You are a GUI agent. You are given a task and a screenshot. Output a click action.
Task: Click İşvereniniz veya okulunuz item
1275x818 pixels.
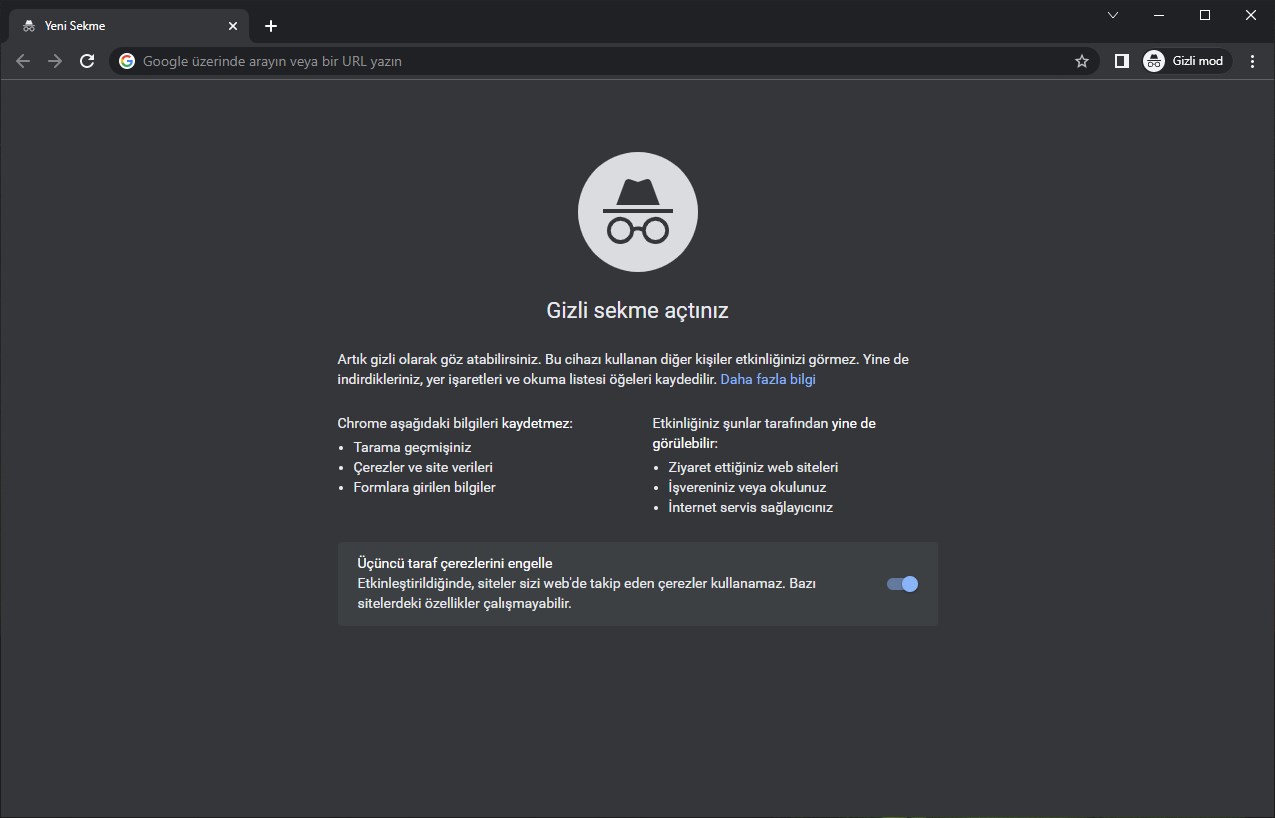tap(747, 487)
